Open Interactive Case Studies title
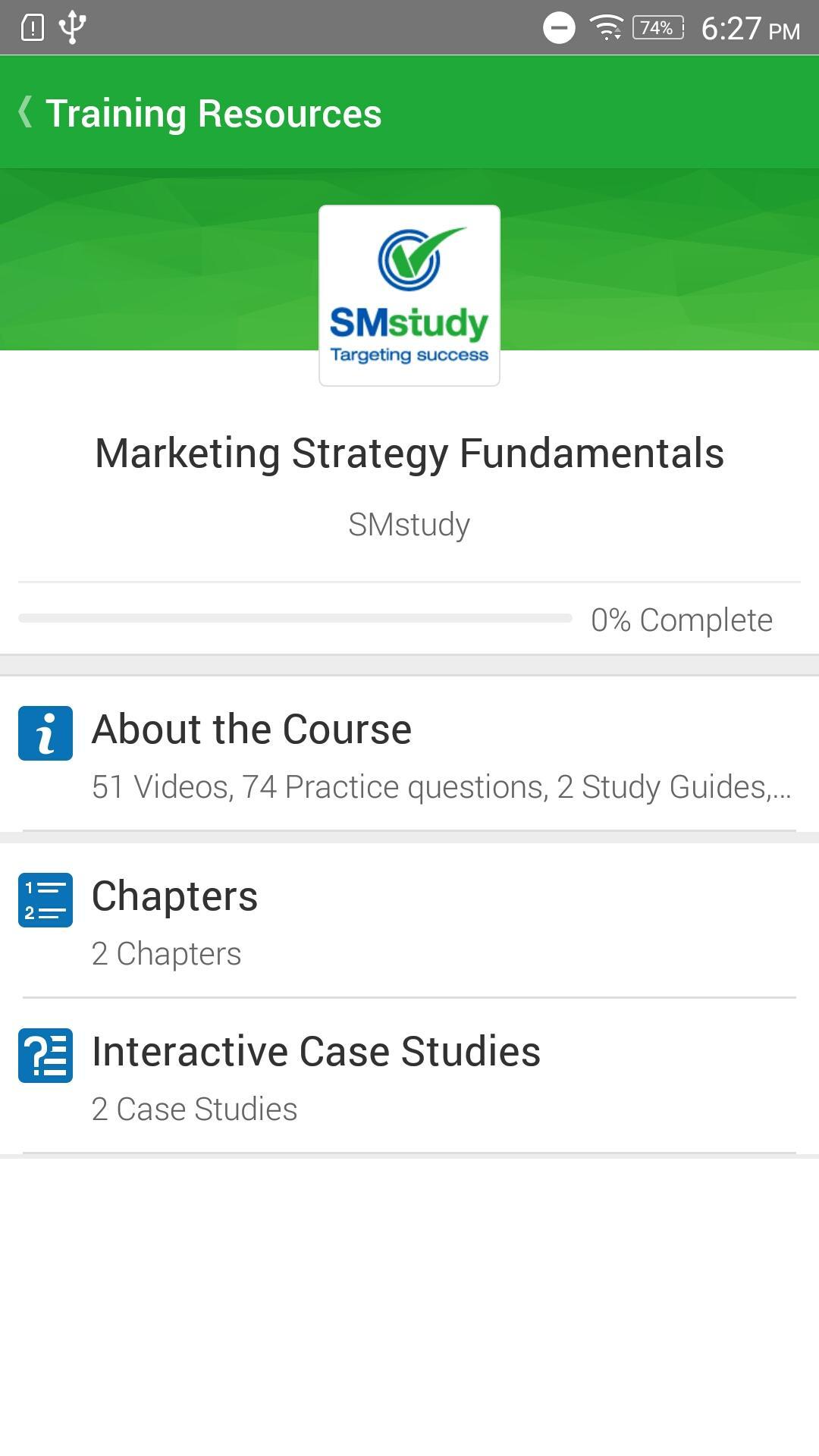This screenshot has width=819, height=1456. [x=316, y=1052]
